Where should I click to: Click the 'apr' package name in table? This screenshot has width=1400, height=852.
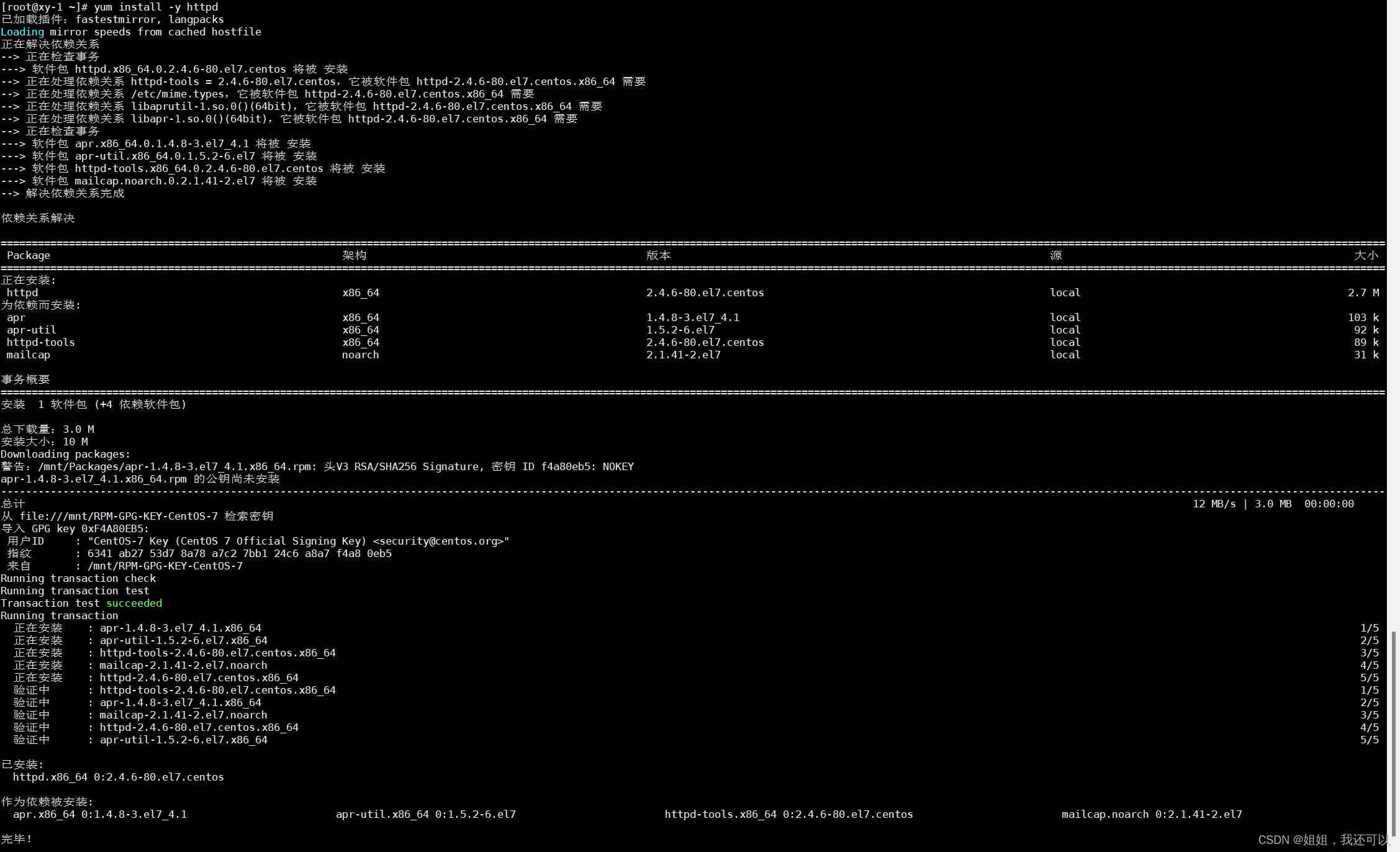(16, 317)
